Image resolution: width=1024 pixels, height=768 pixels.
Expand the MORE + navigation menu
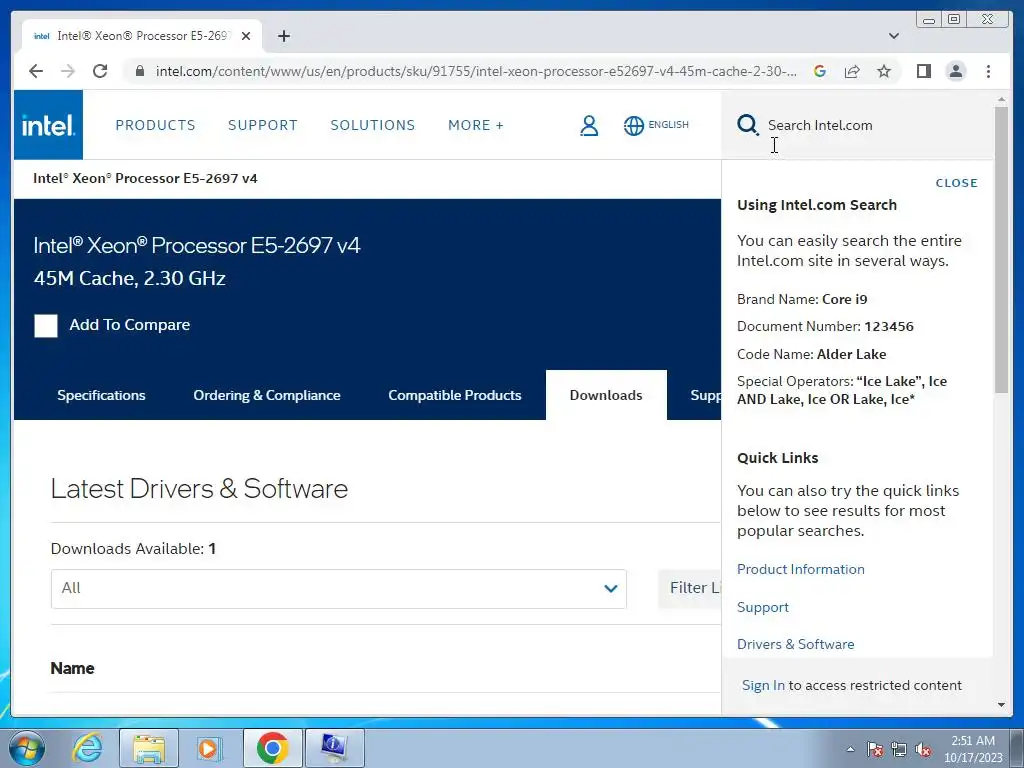475,125
